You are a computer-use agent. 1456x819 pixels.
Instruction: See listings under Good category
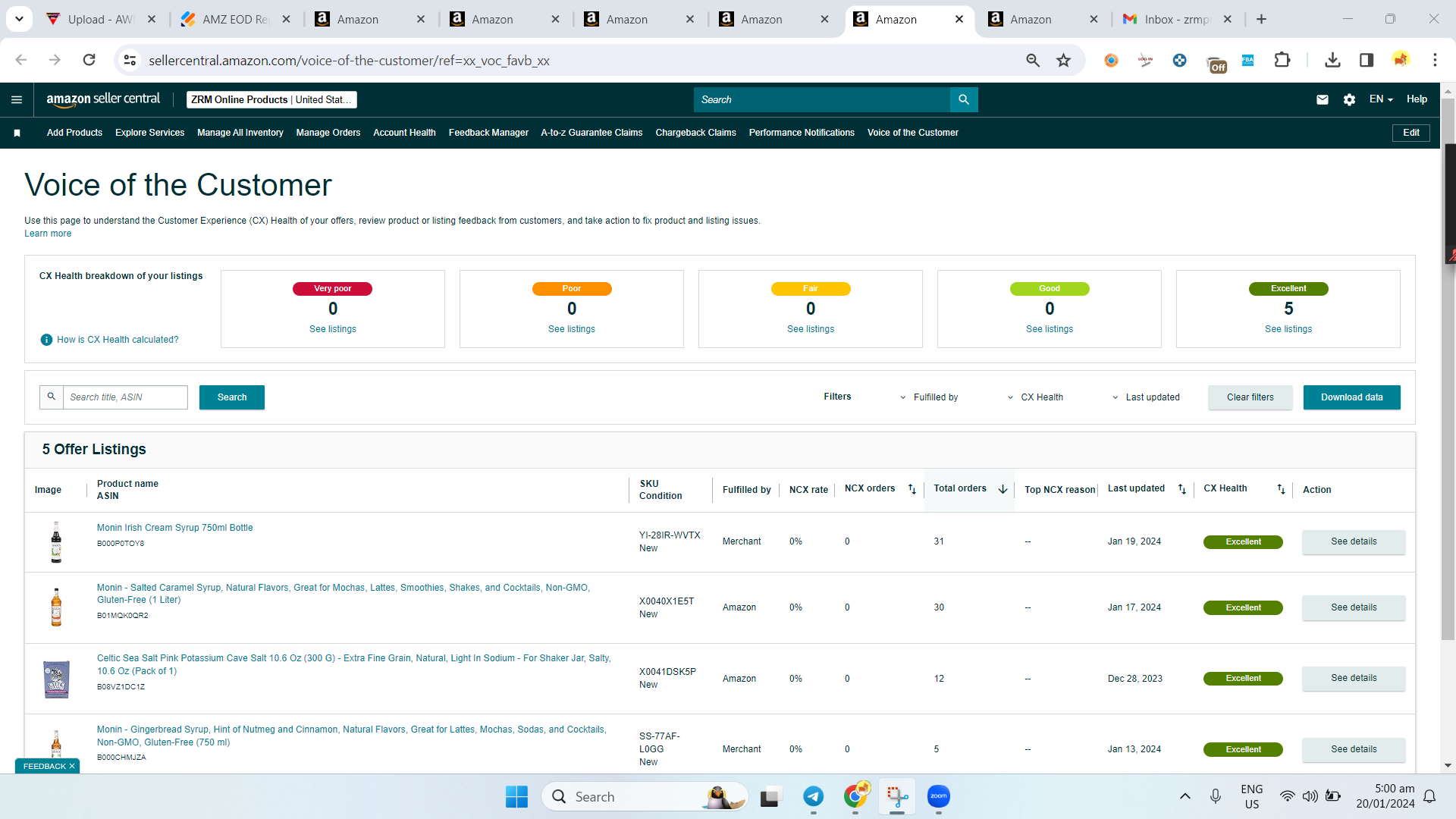1050,329
